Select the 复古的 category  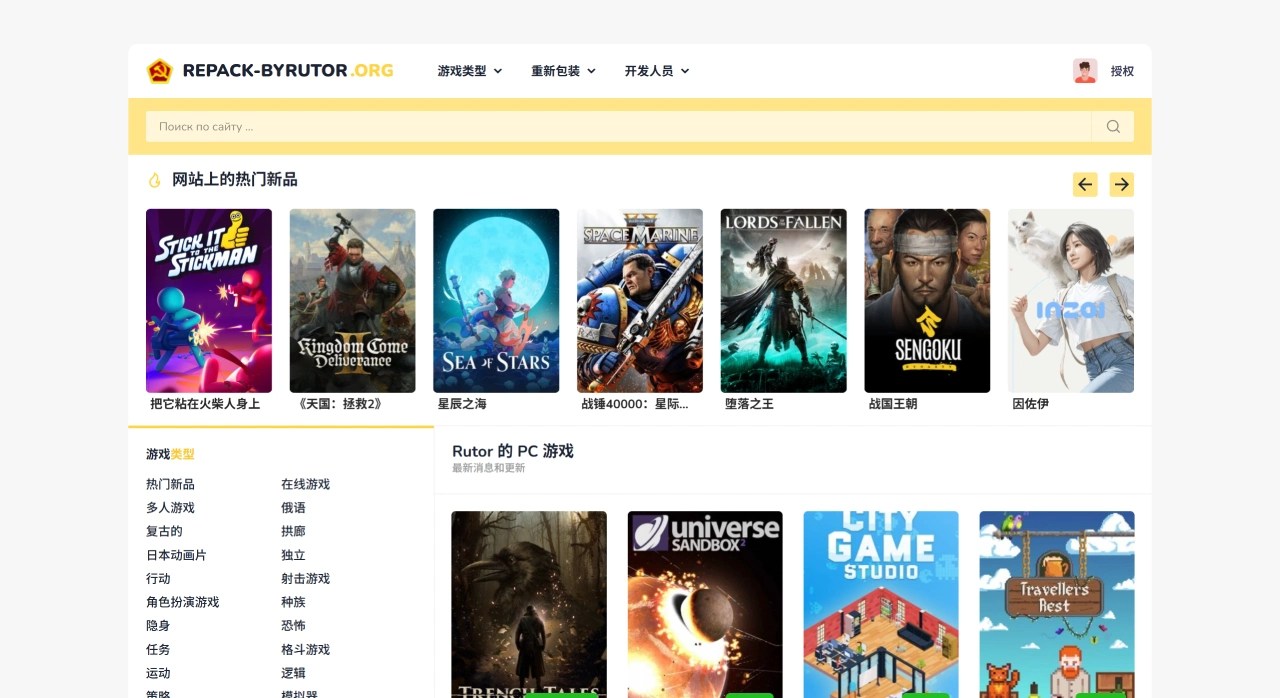coord(164,531)
